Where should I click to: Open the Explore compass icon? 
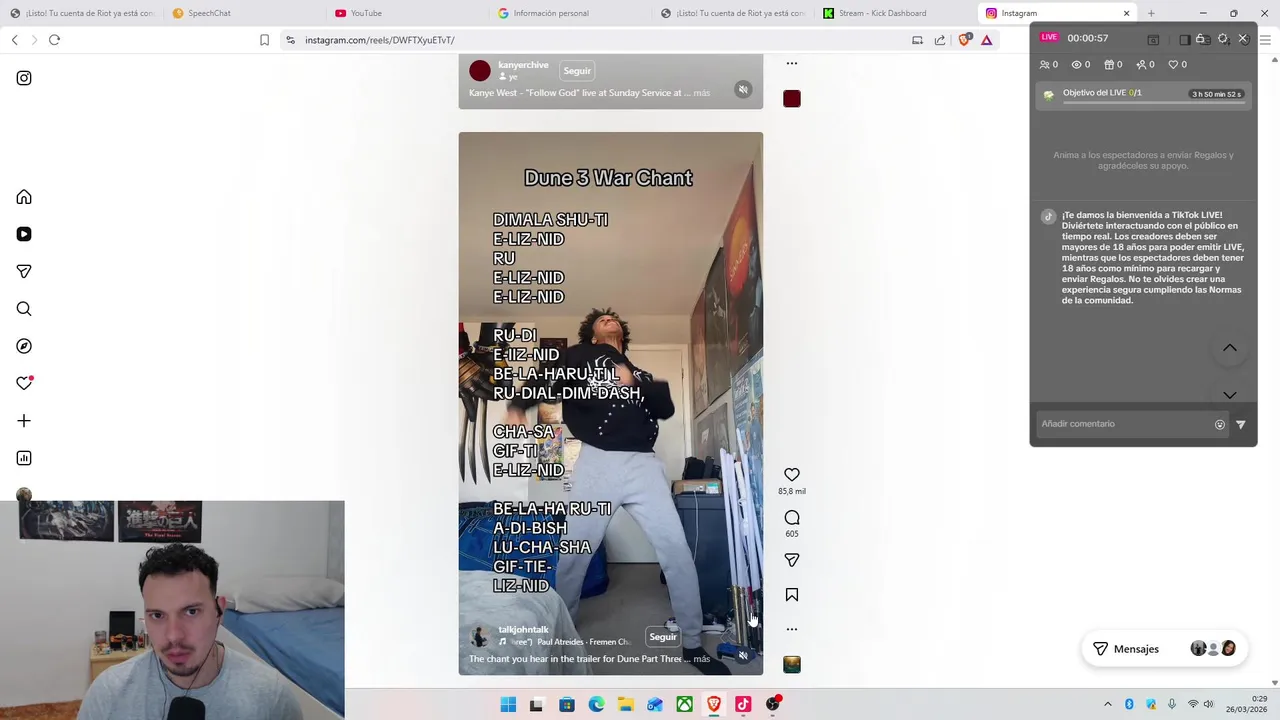[24, 346]
